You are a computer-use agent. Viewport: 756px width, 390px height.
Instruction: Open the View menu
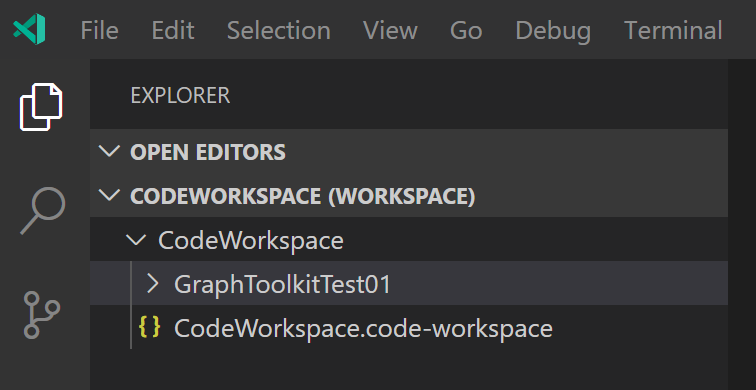(x=390, y=30)
